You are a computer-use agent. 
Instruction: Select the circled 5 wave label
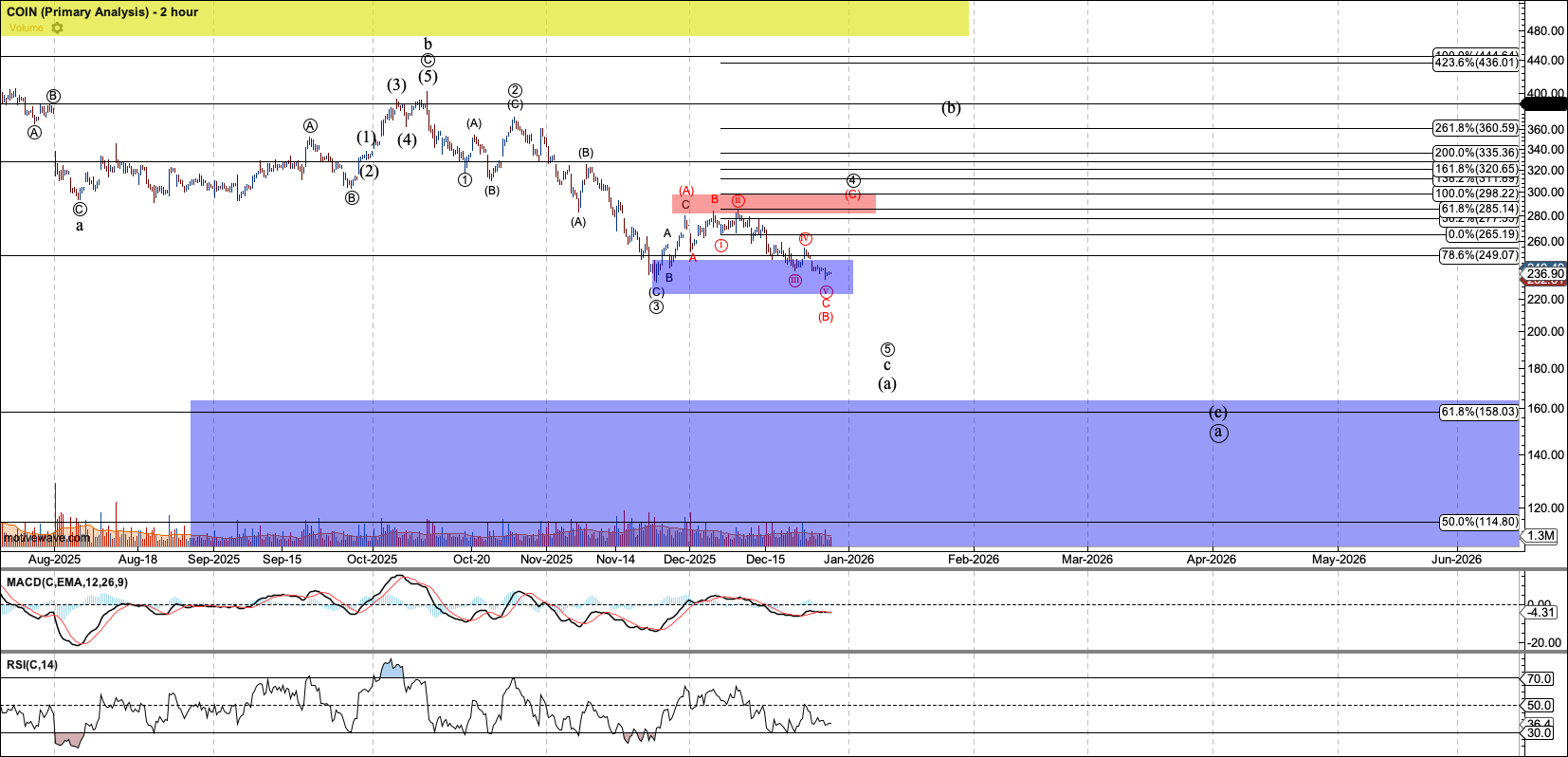pos(887,349)
